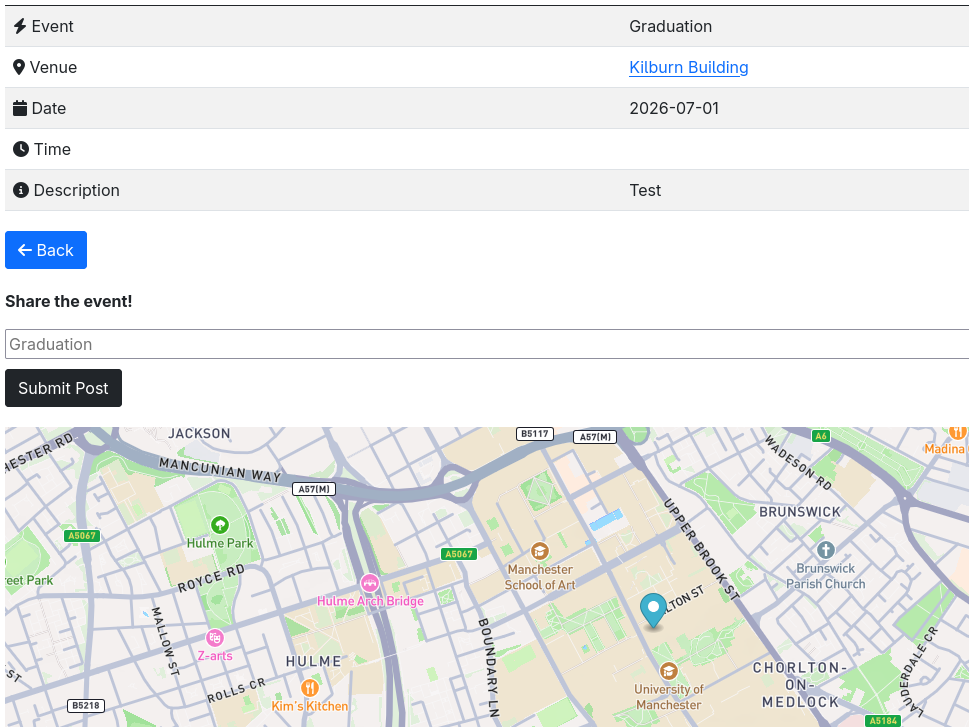
Task: Click the Hulme Arch Bridge pink icon
Action: coord(370,583)
